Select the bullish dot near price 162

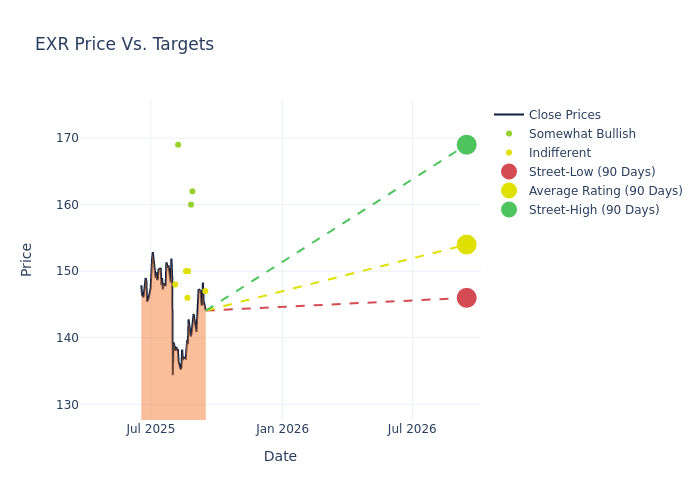(192, 191)
